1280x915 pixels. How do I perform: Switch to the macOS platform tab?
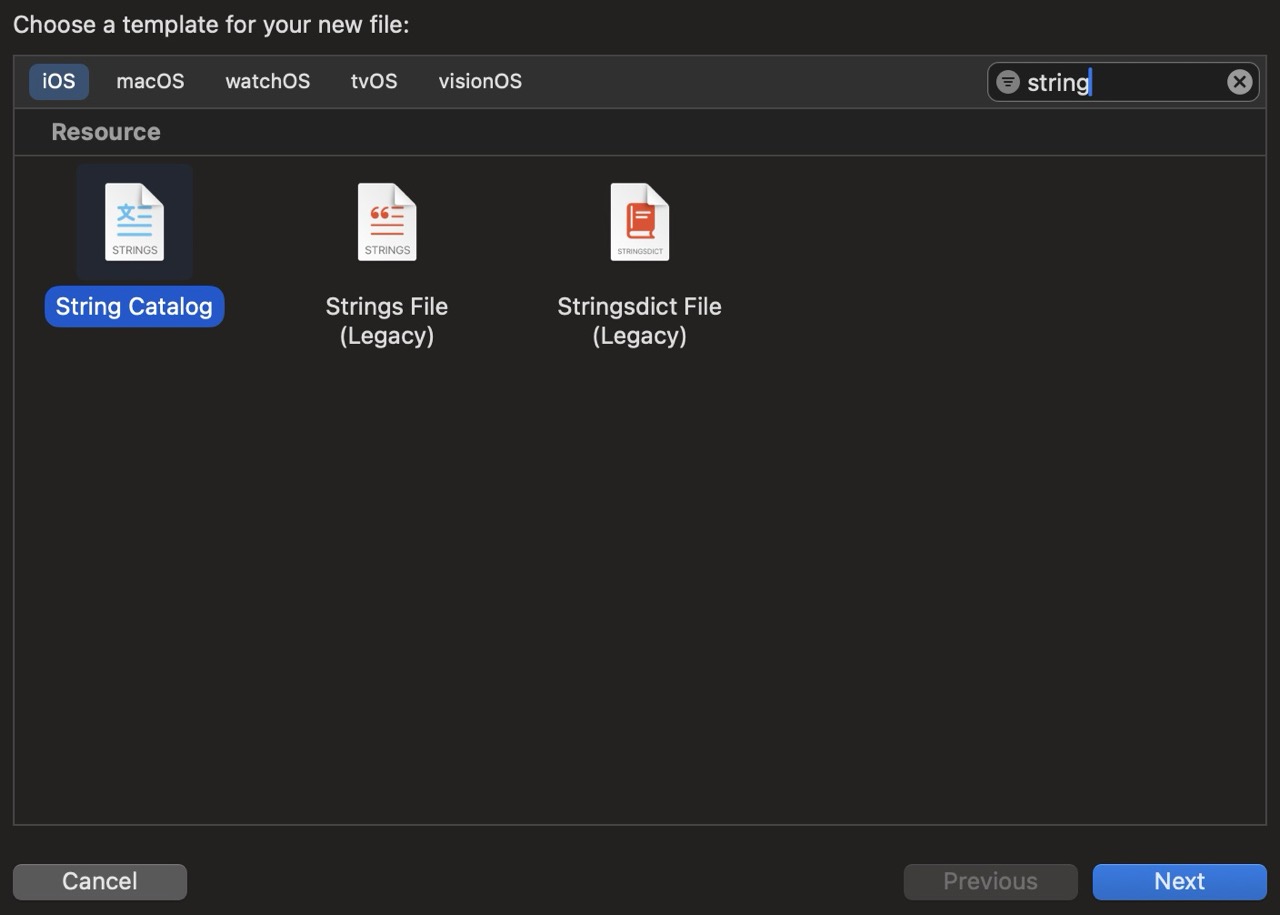pos(150,81)
